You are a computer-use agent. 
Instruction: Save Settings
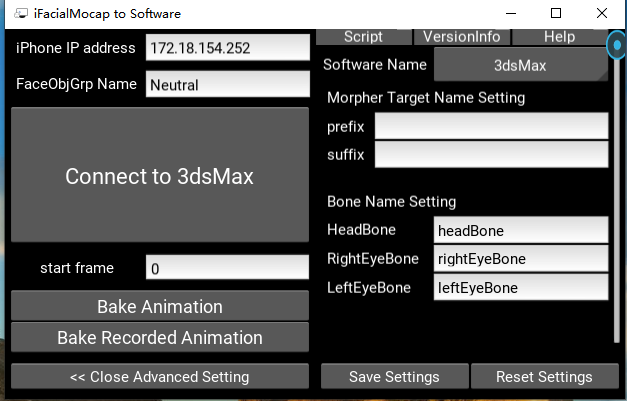(x=395, y=376)
